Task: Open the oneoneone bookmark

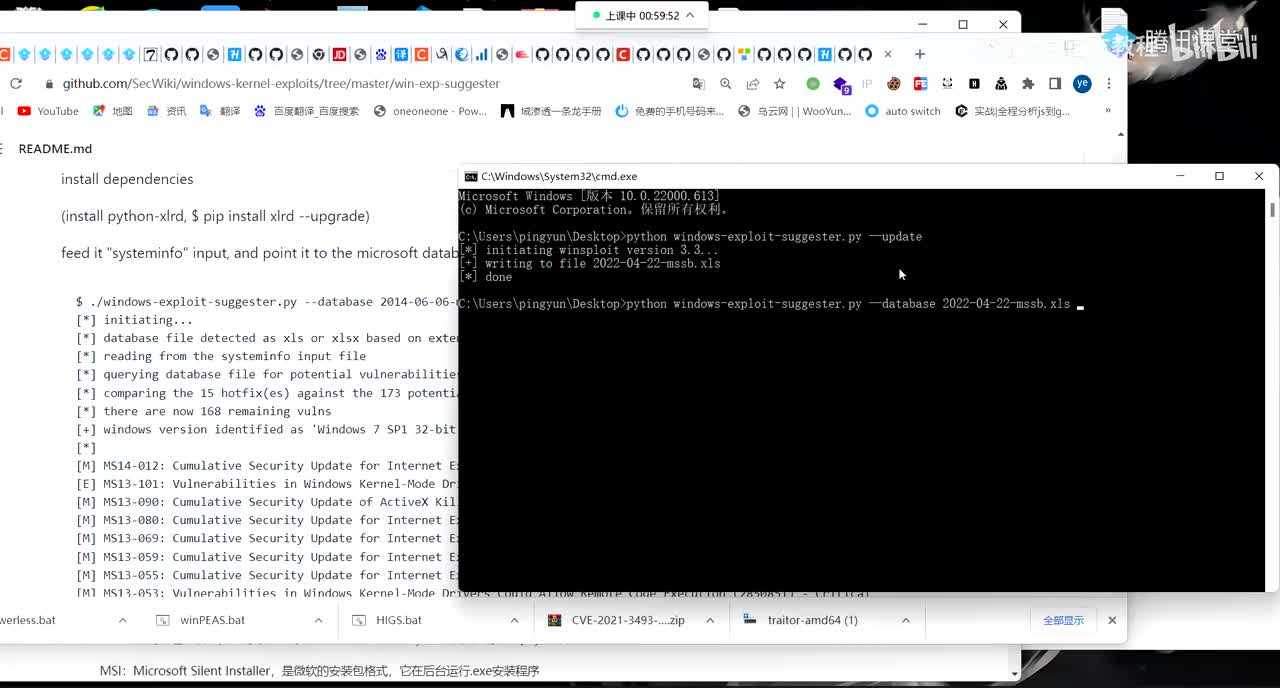Action: (430, 111)
